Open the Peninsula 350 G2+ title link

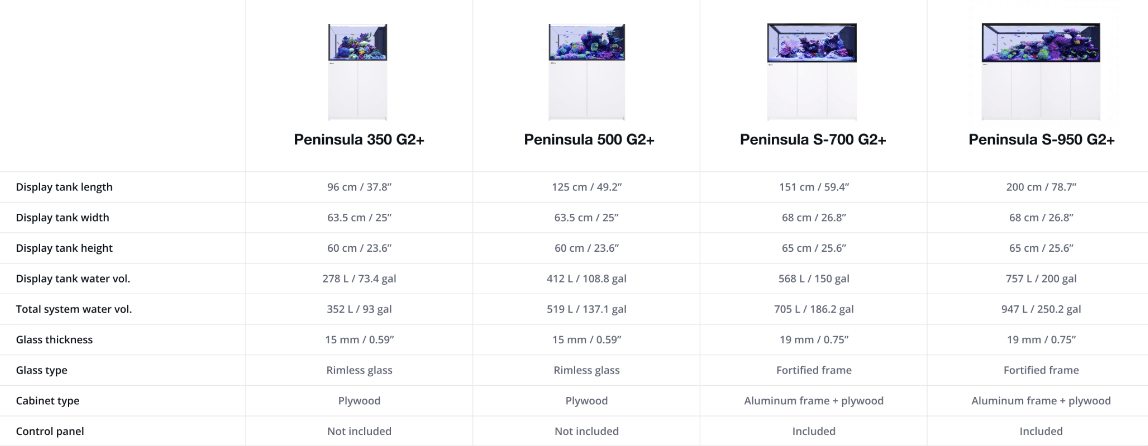[359, 139]
